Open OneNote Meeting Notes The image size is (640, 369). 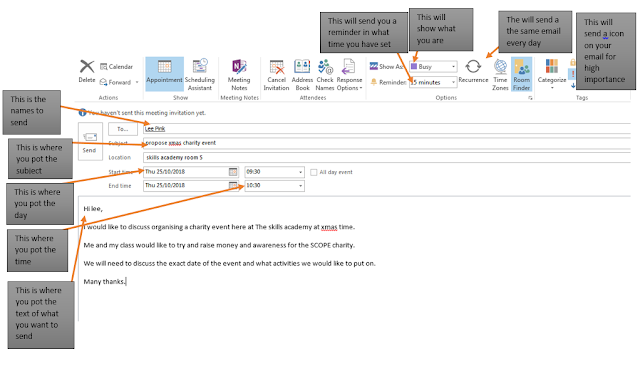pos(239,74)
